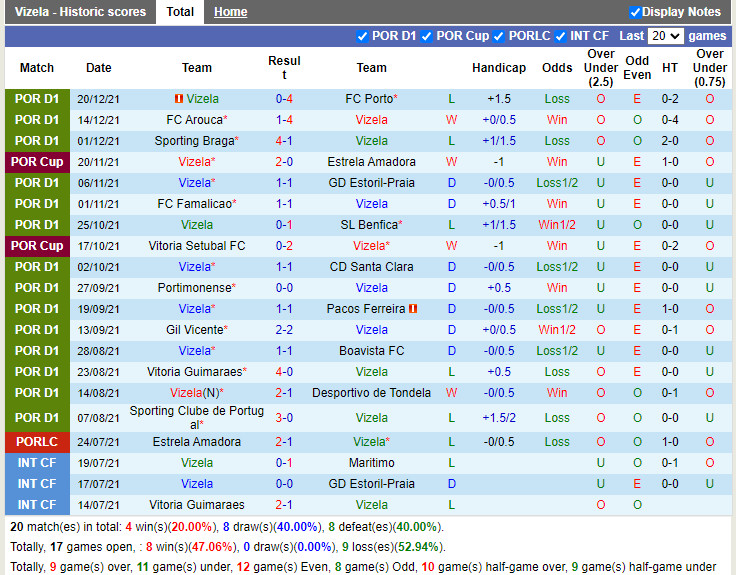The height and width of the screenshot is (575, 736).
Task: Select the POR D1 label dated 20/12/21
Action: [x=37, y=99]
